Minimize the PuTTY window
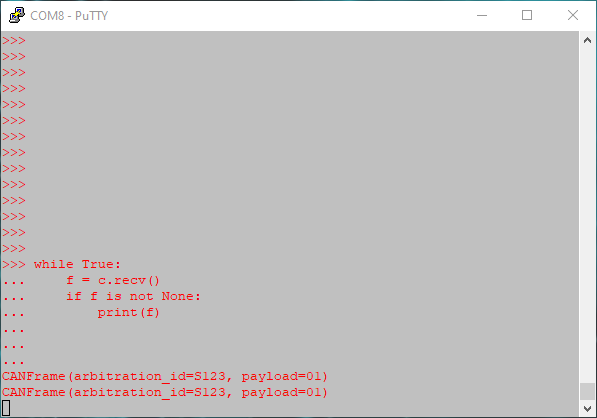This screenshot has height=418, width=597. pyautogui.click(x=482, y=15)
